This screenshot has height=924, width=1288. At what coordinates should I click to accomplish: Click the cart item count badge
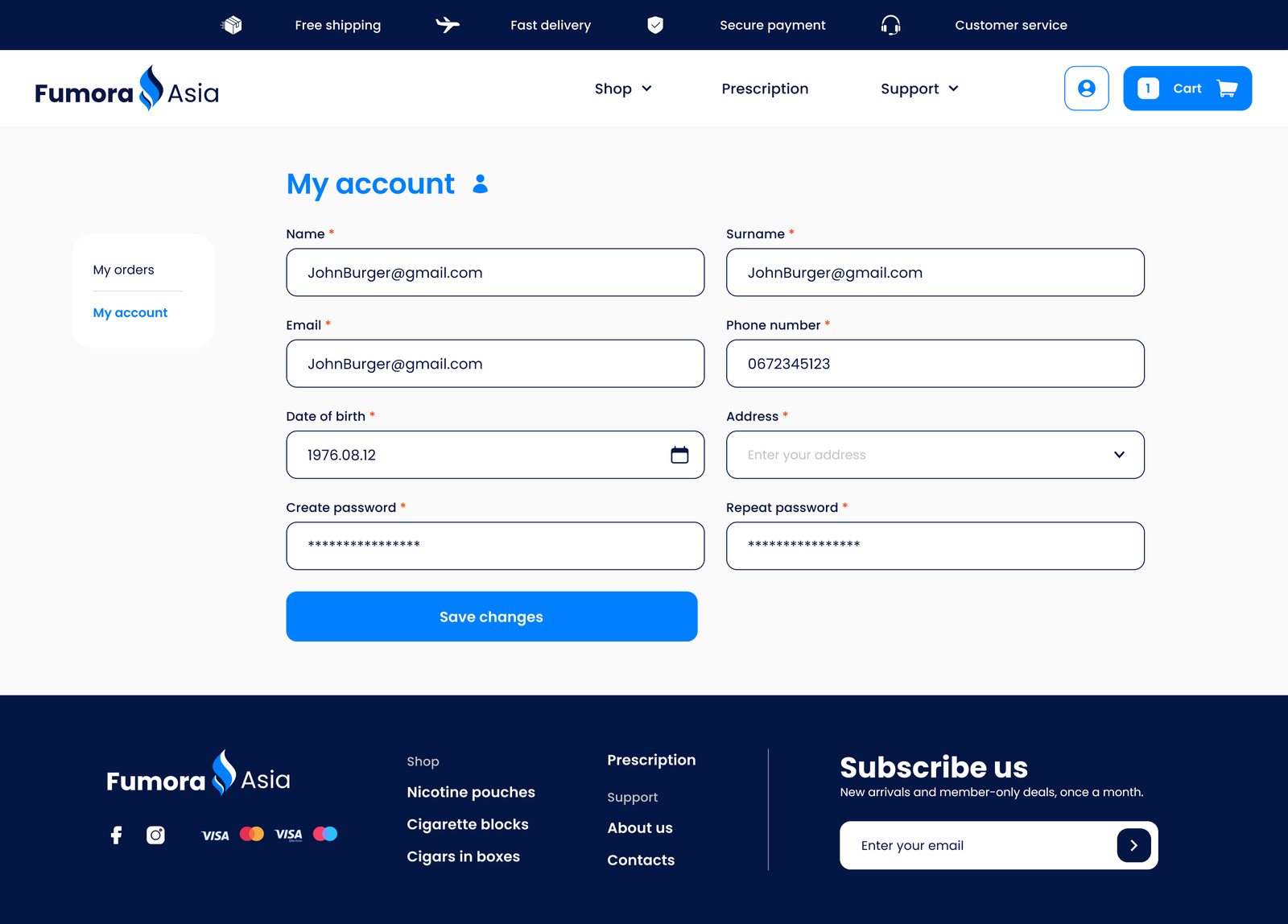click(x=1148, y=89)
